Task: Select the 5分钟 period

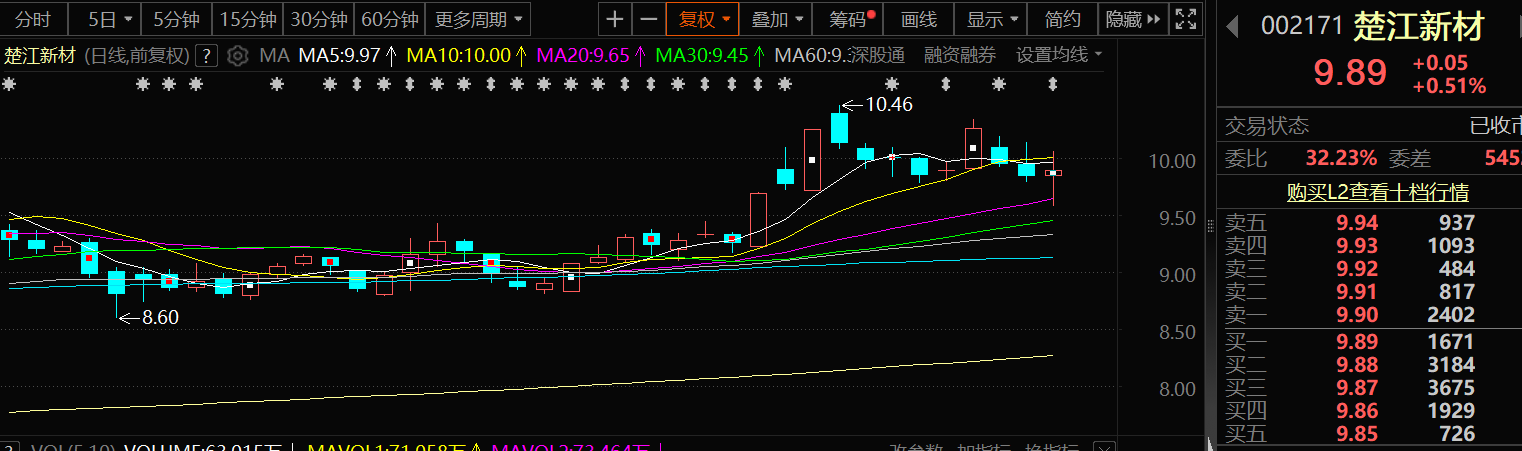Action: click(x=176, y=18)
